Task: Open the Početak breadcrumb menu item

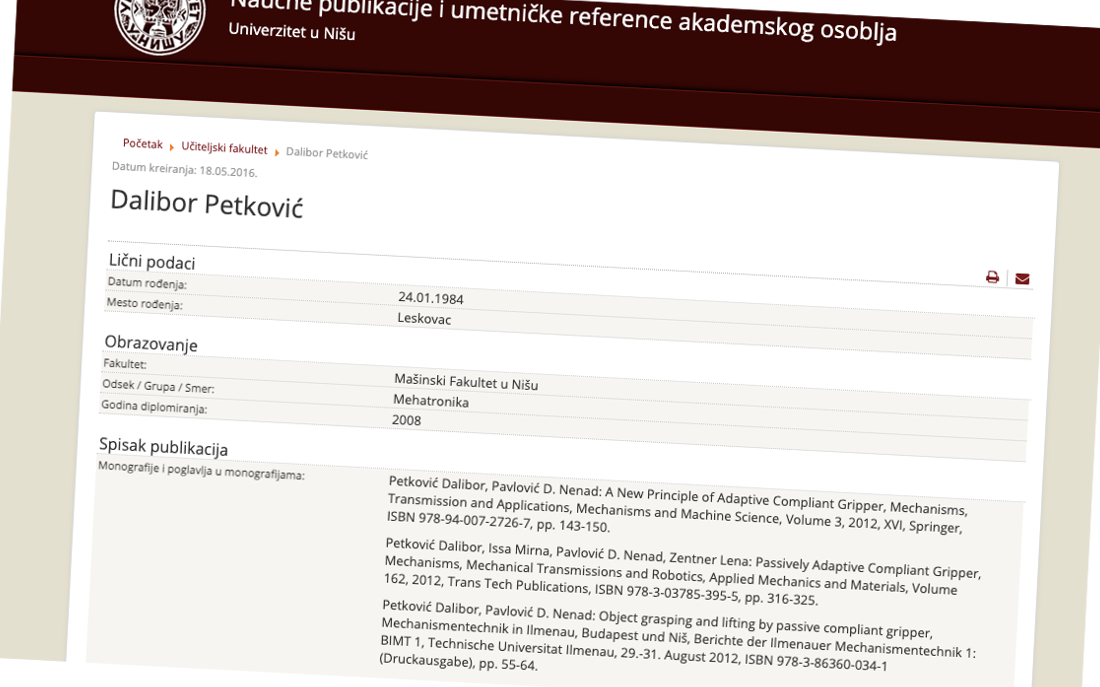Action: [141, 144]
